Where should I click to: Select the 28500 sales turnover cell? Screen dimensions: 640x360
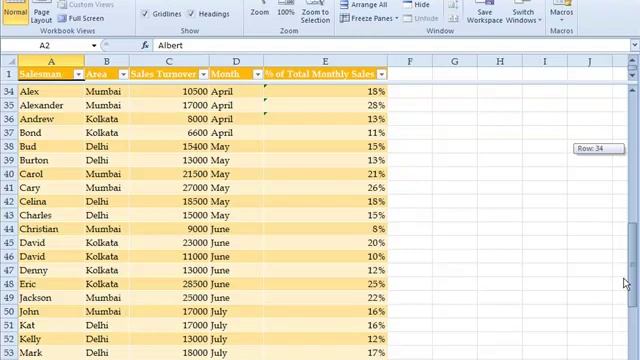coord(169,284)
